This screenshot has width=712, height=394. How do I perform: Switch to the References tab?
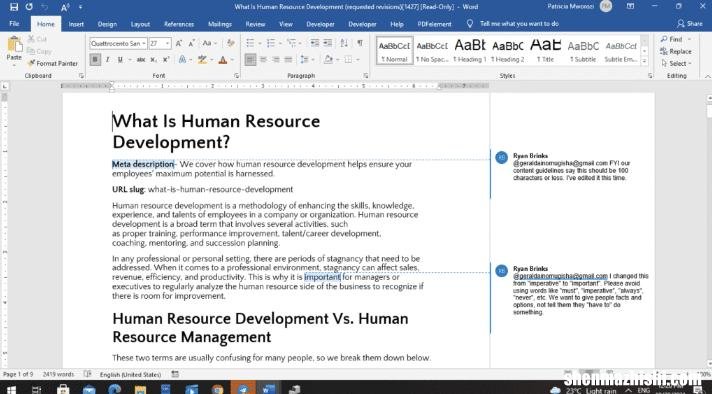pos(179,24)
